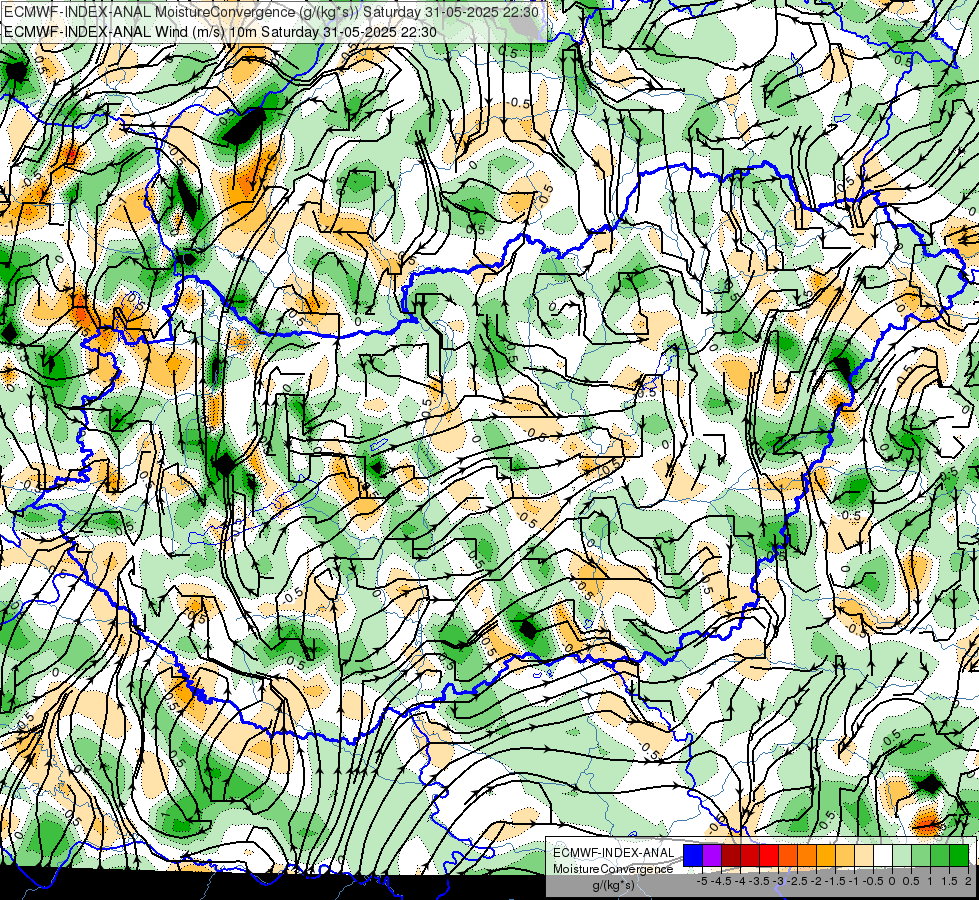This screenshot has height=900, width=979.
Task: Click the '-3.5' tick label in the legend
Action: [x=759, y=881]
